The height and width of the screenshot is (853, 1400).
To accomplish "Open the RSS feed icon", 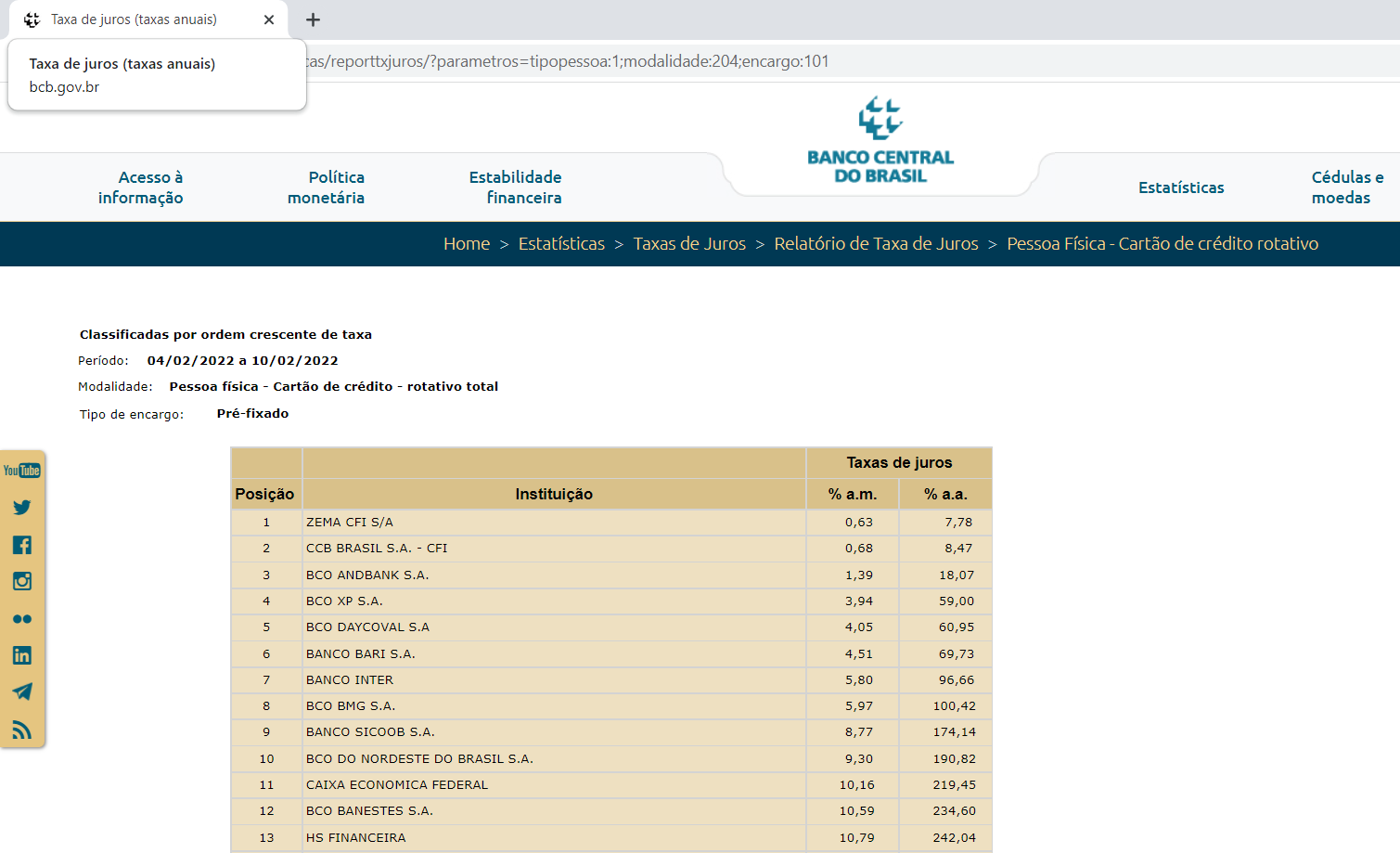I will pyautogui.click(x=21, y=730).
